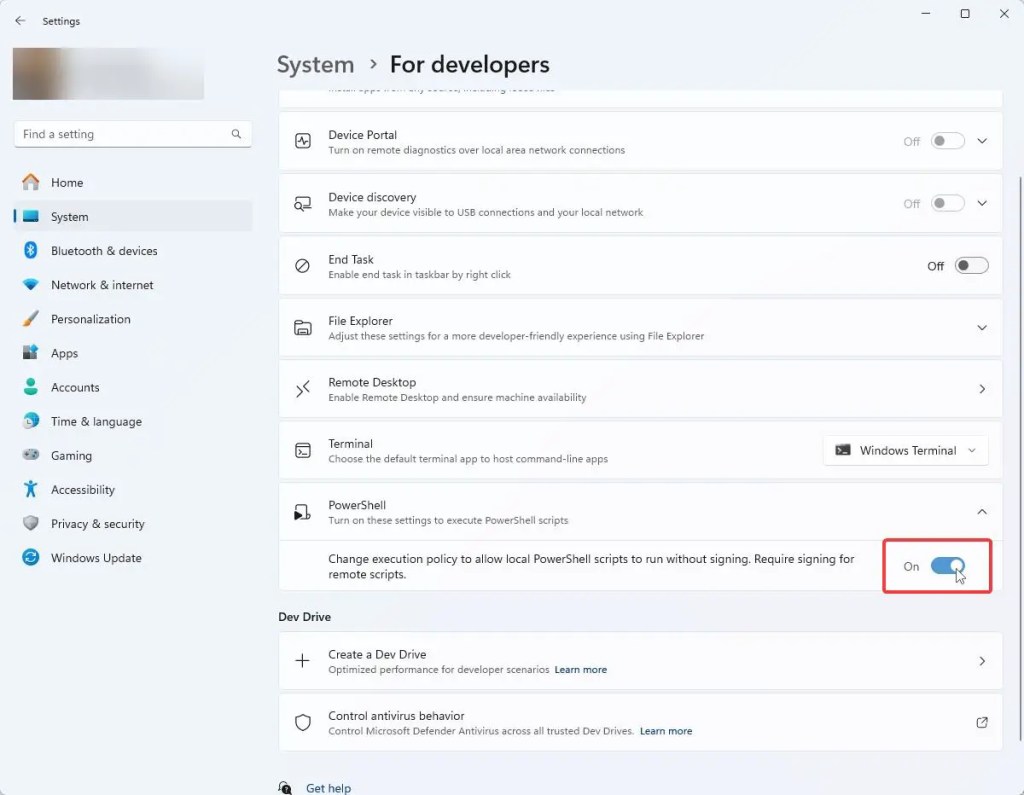Click the Get help link
Screen dimensions: 1024x795
coord(328,787)
